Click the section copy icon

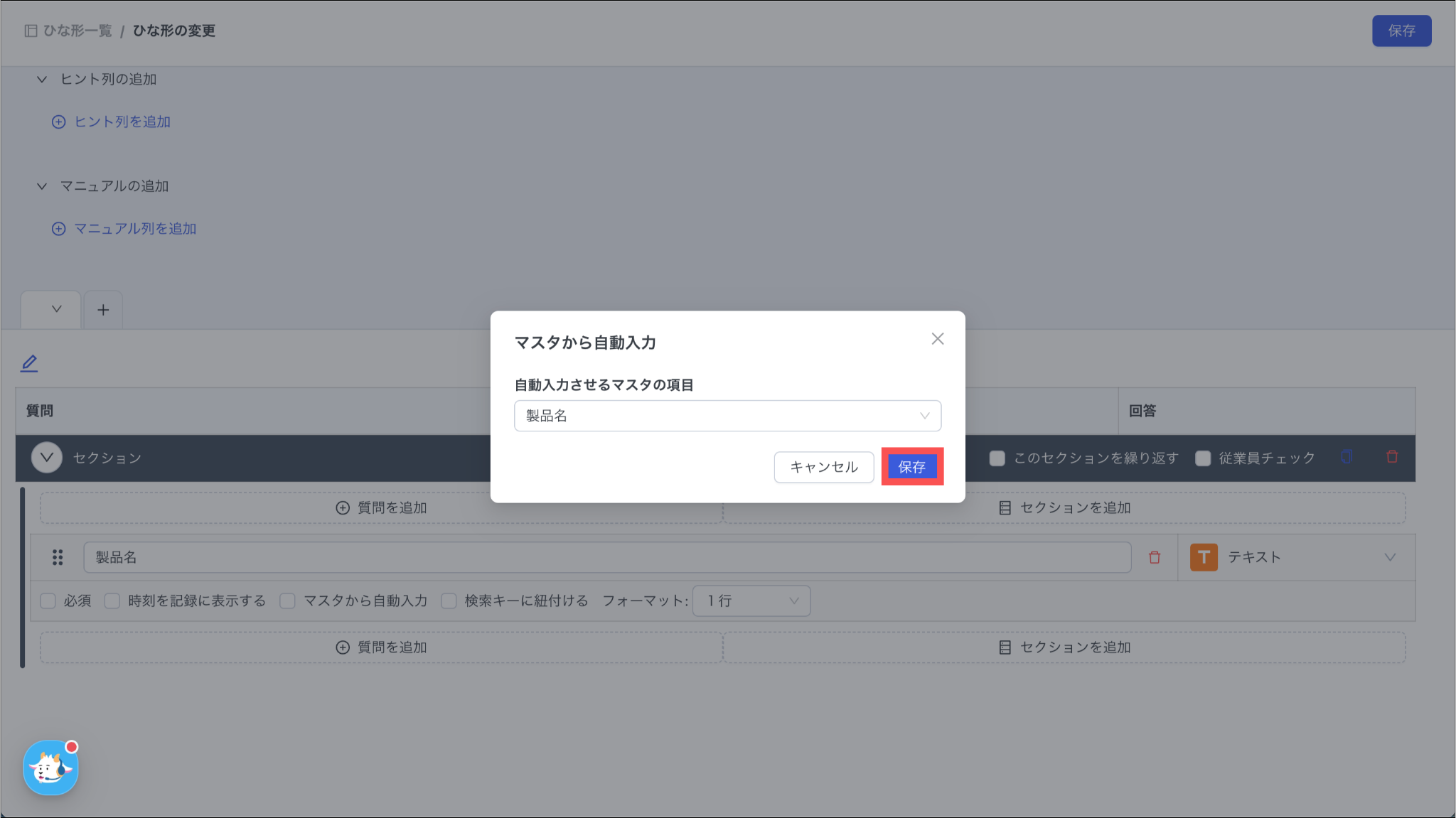point(1347,457)
